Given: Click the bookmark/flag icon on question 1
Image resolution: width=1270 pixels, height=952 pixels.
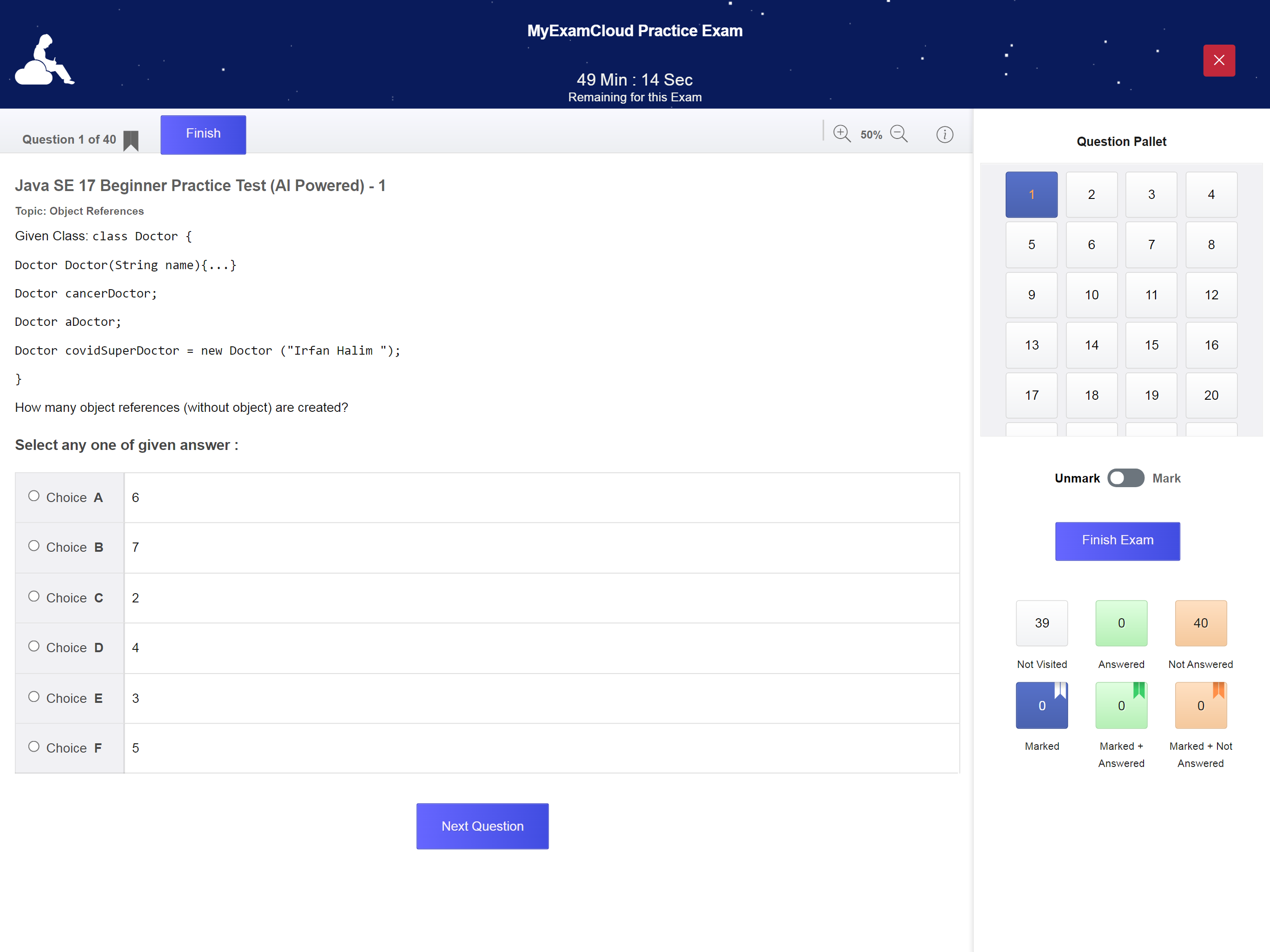Looking at the screenshot, I should pyautogui.click(x=132, y=140).
